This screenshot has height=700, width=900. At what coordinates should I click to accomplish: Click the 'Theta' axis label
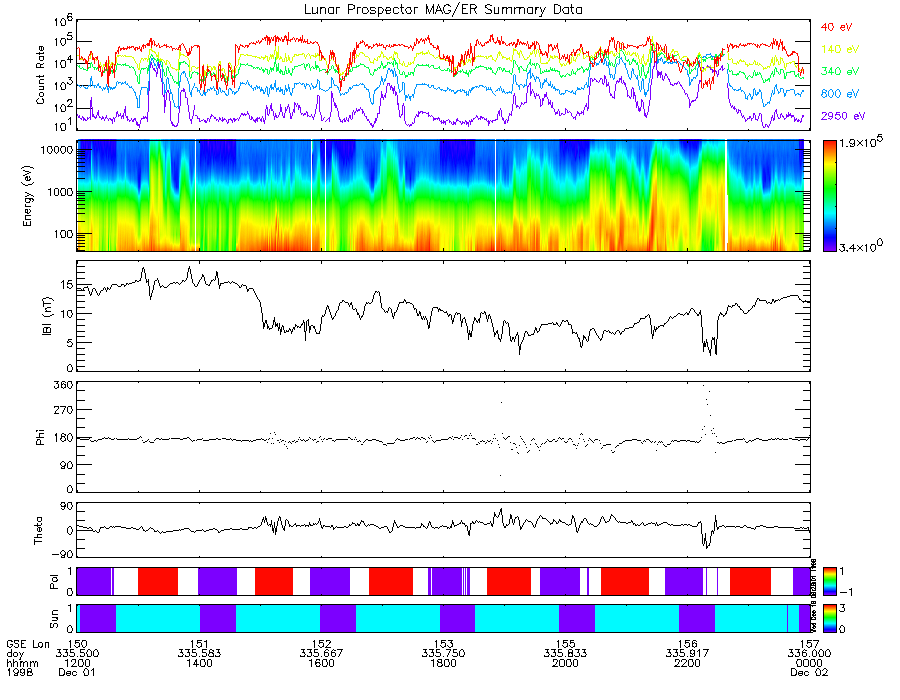(38, 530)
